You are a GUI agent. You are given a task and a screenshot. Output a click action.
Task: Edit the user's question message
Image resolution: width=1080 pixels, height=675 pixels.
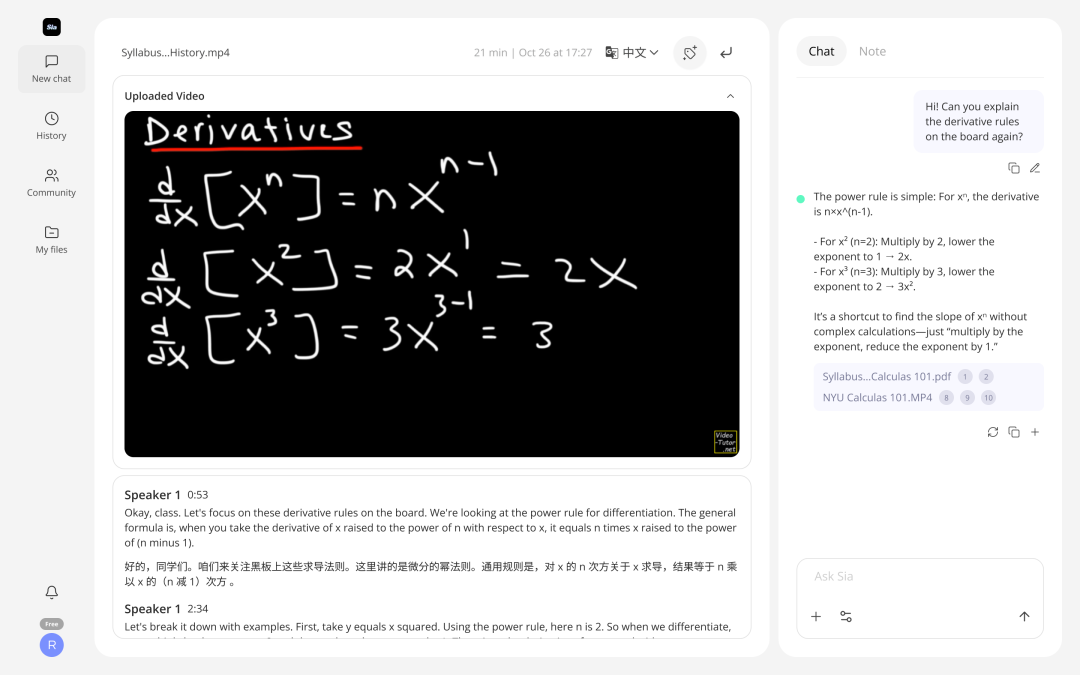1035,168
